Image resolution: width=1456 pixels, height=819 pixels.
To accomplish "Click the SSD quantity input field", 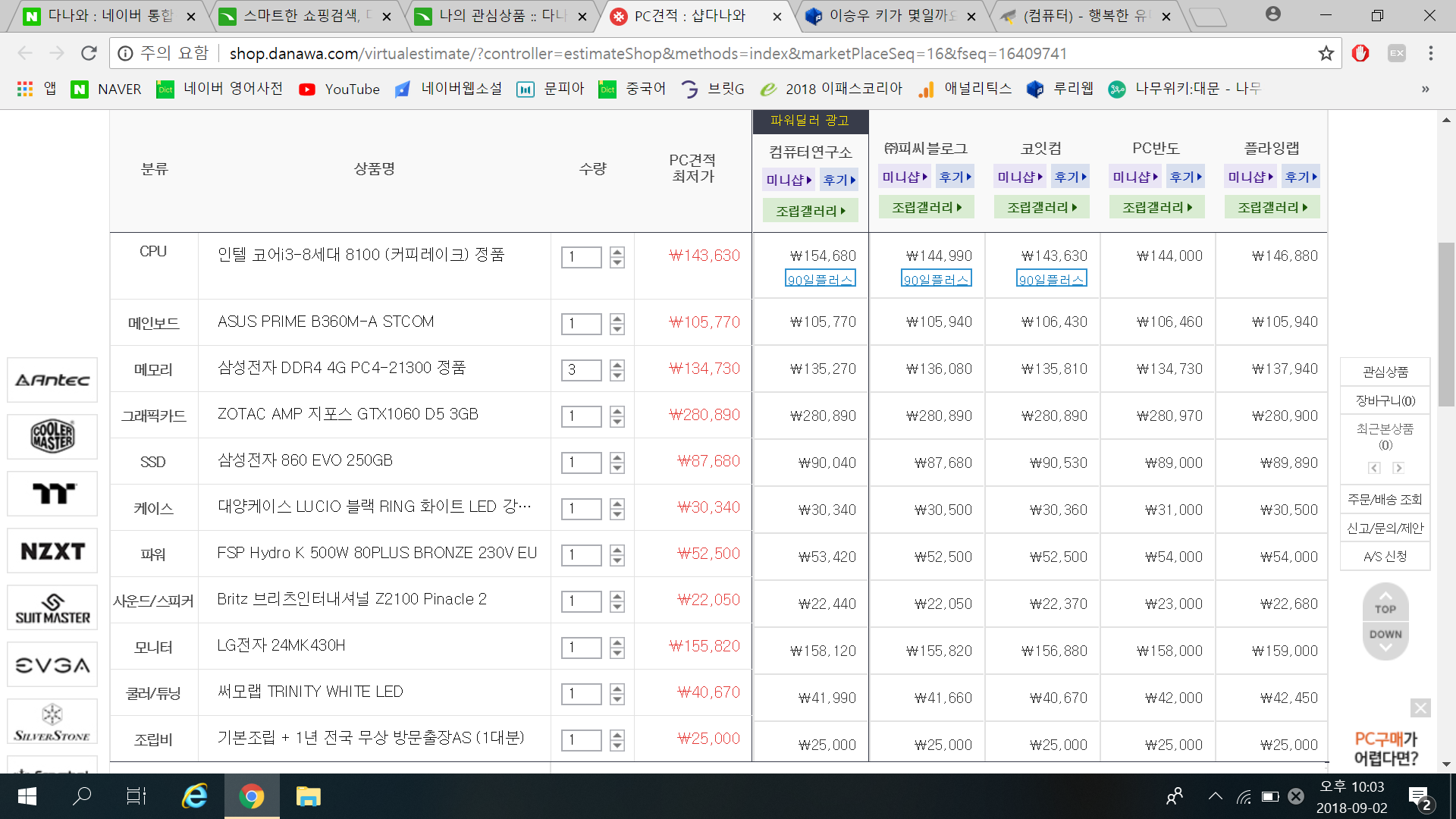I will click(581, 463).
